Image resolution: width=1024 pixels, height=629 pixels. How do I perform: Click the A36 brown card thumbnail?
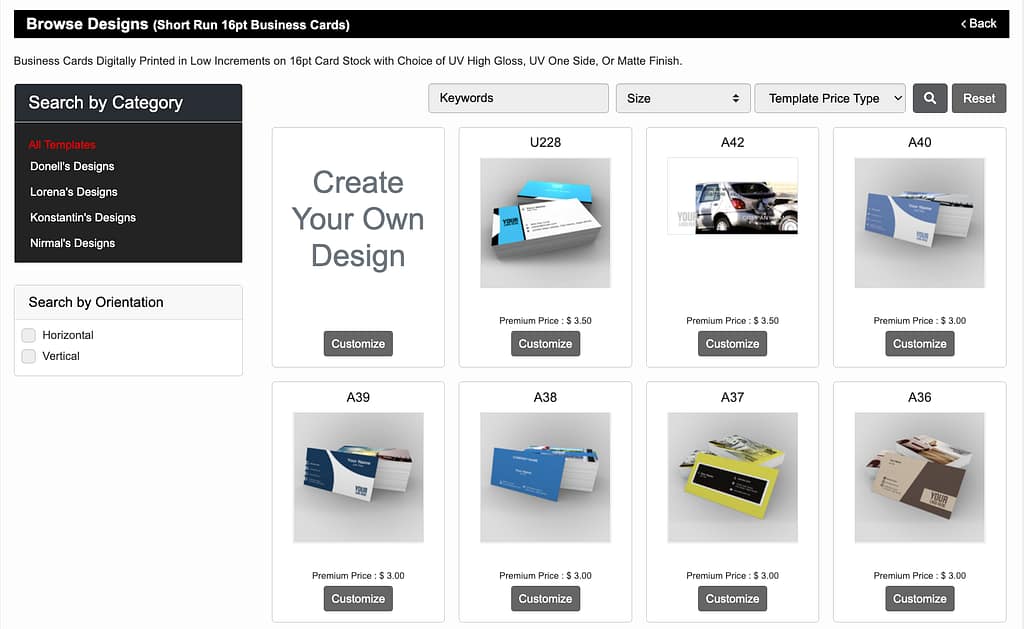(x=919, y=477)
